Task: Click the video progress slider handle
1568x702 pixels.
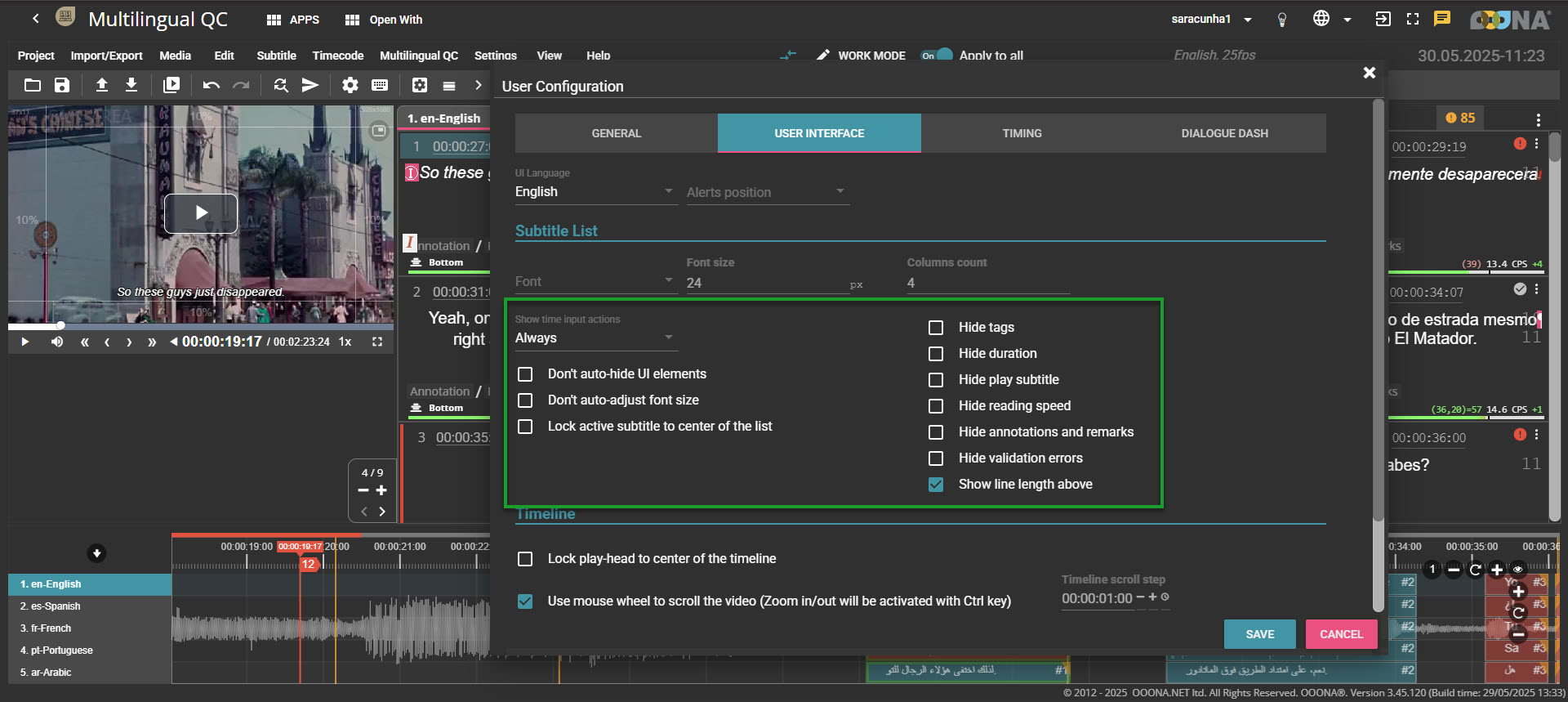Action: pos(60,325)
